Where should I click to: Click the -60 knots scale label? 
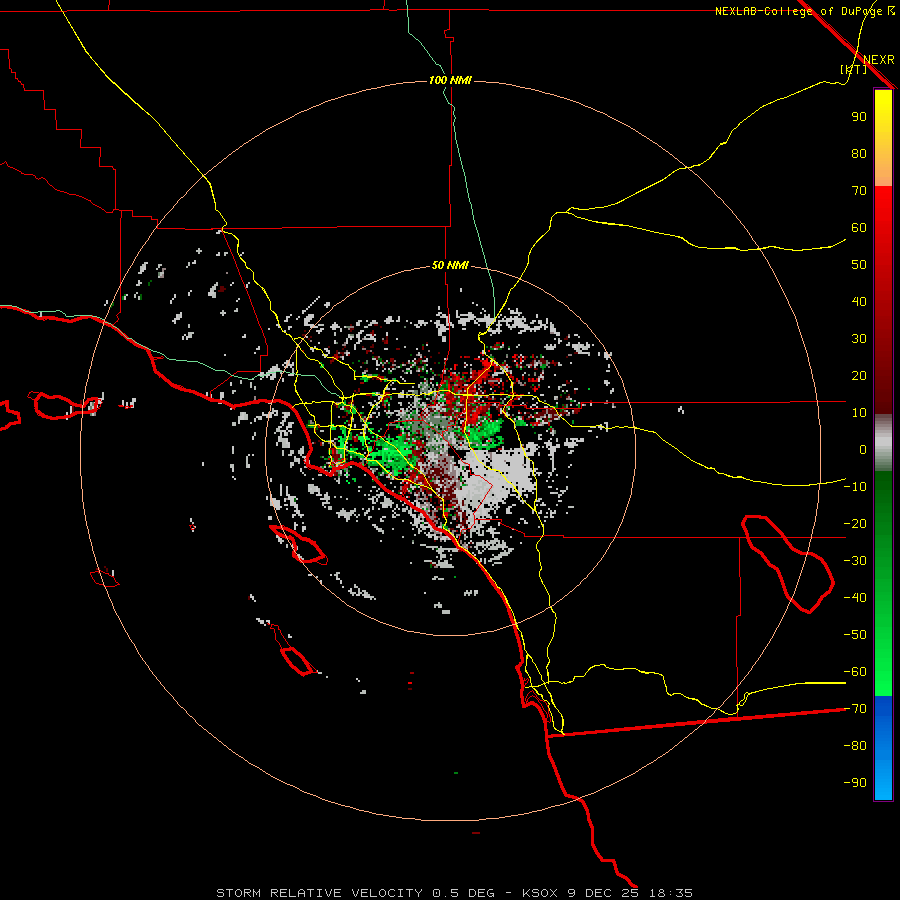tap(855, 672)
